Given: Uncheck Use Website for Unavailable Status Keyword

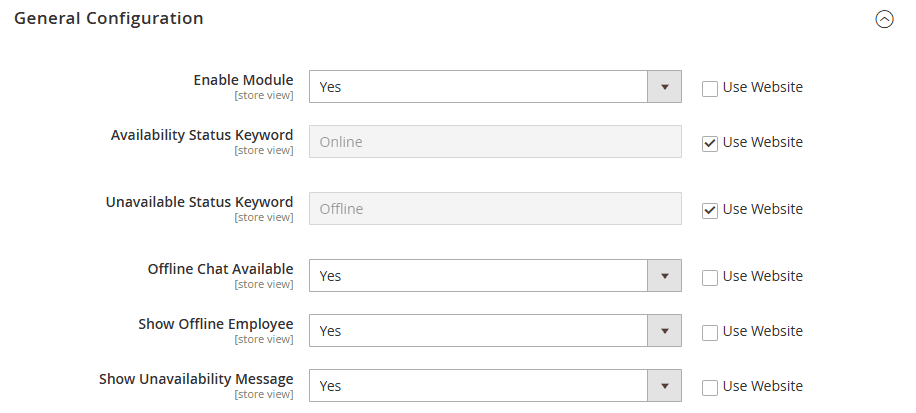Looking at the screenshot, I should click(710, 210).
